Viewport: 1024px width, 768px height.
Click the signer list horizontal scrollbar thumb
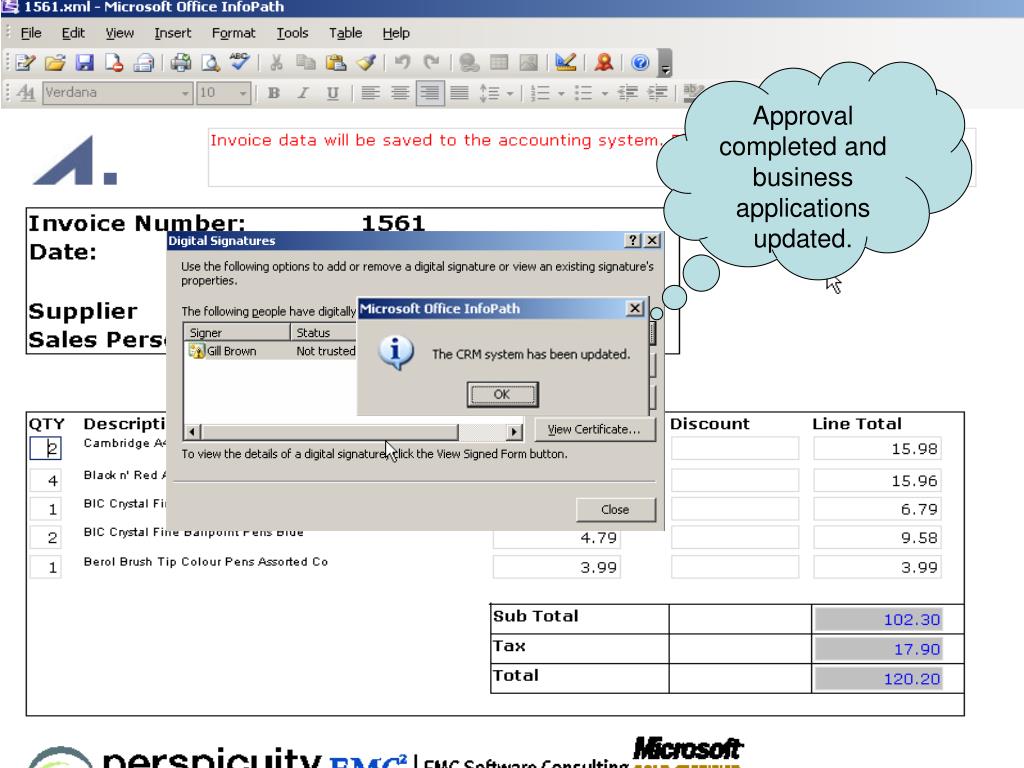click(x=329, y=432)
